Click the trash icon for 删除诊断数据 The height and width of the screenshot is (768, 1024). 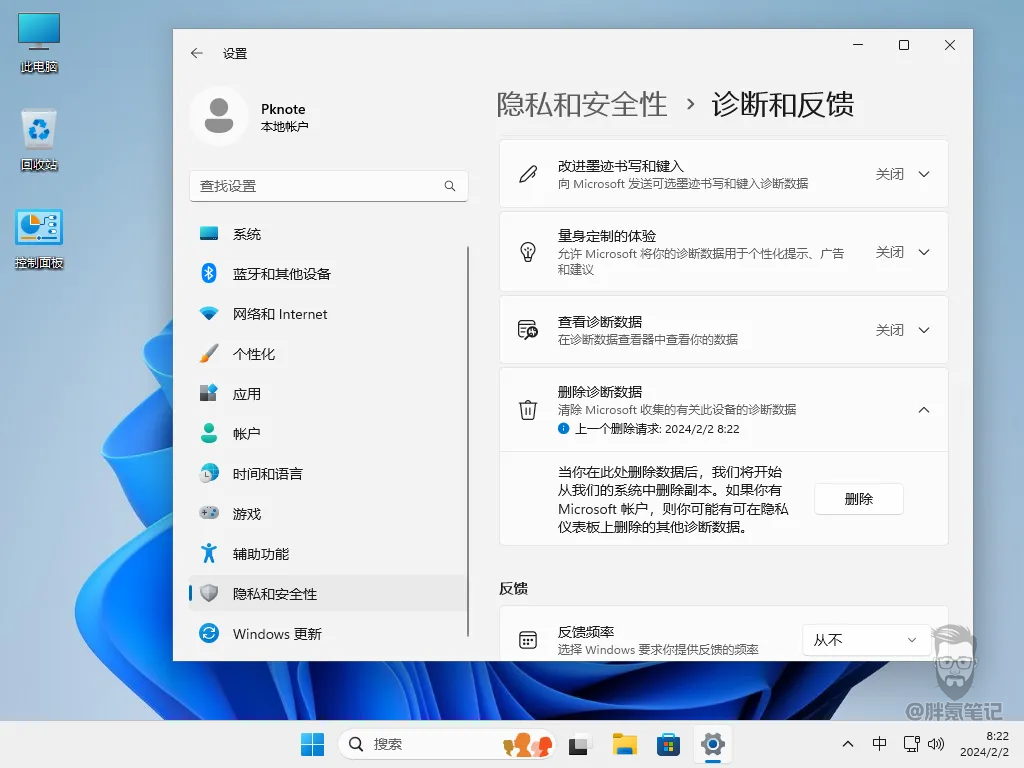click(x=528, y=410)
